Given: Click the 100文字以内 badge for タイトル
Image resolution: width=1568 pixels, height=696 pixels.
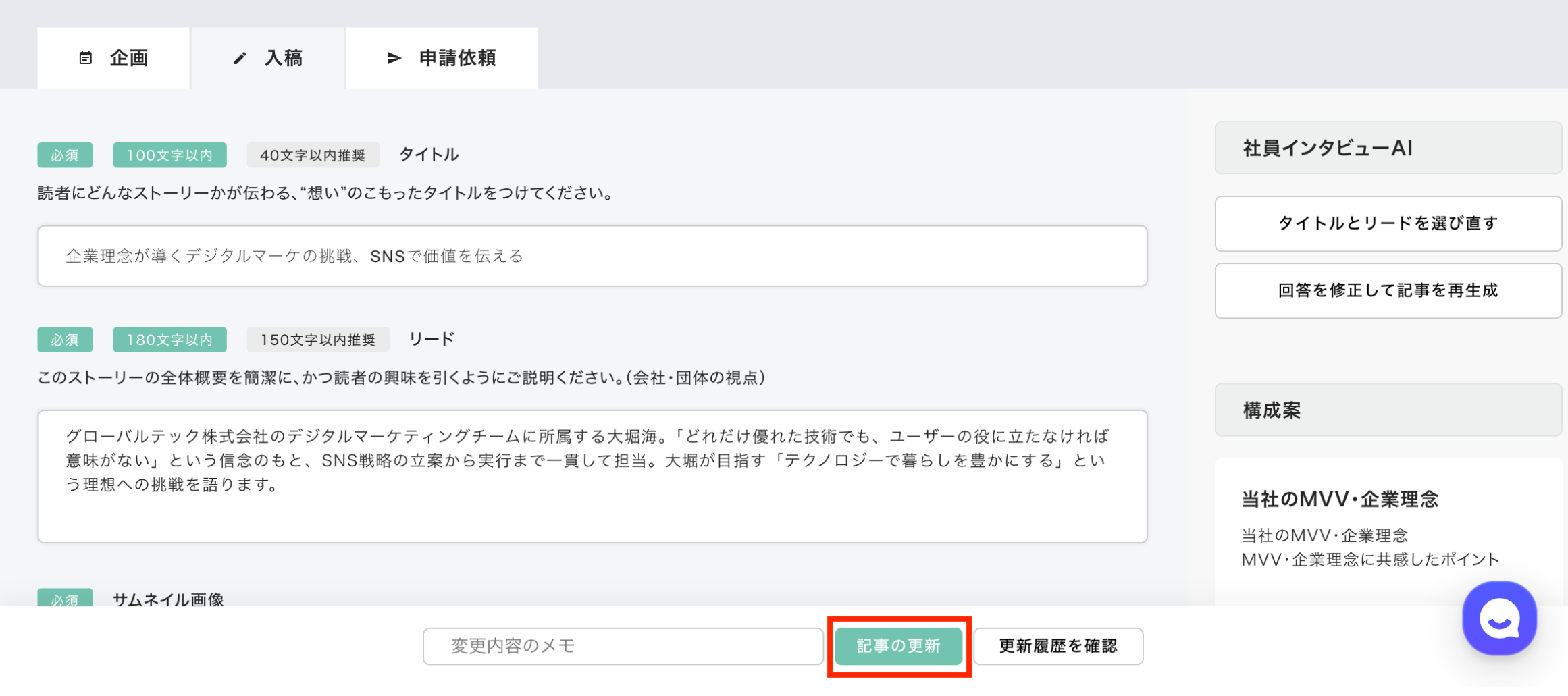Looking at the screenshot, I should tap(169, 155).
